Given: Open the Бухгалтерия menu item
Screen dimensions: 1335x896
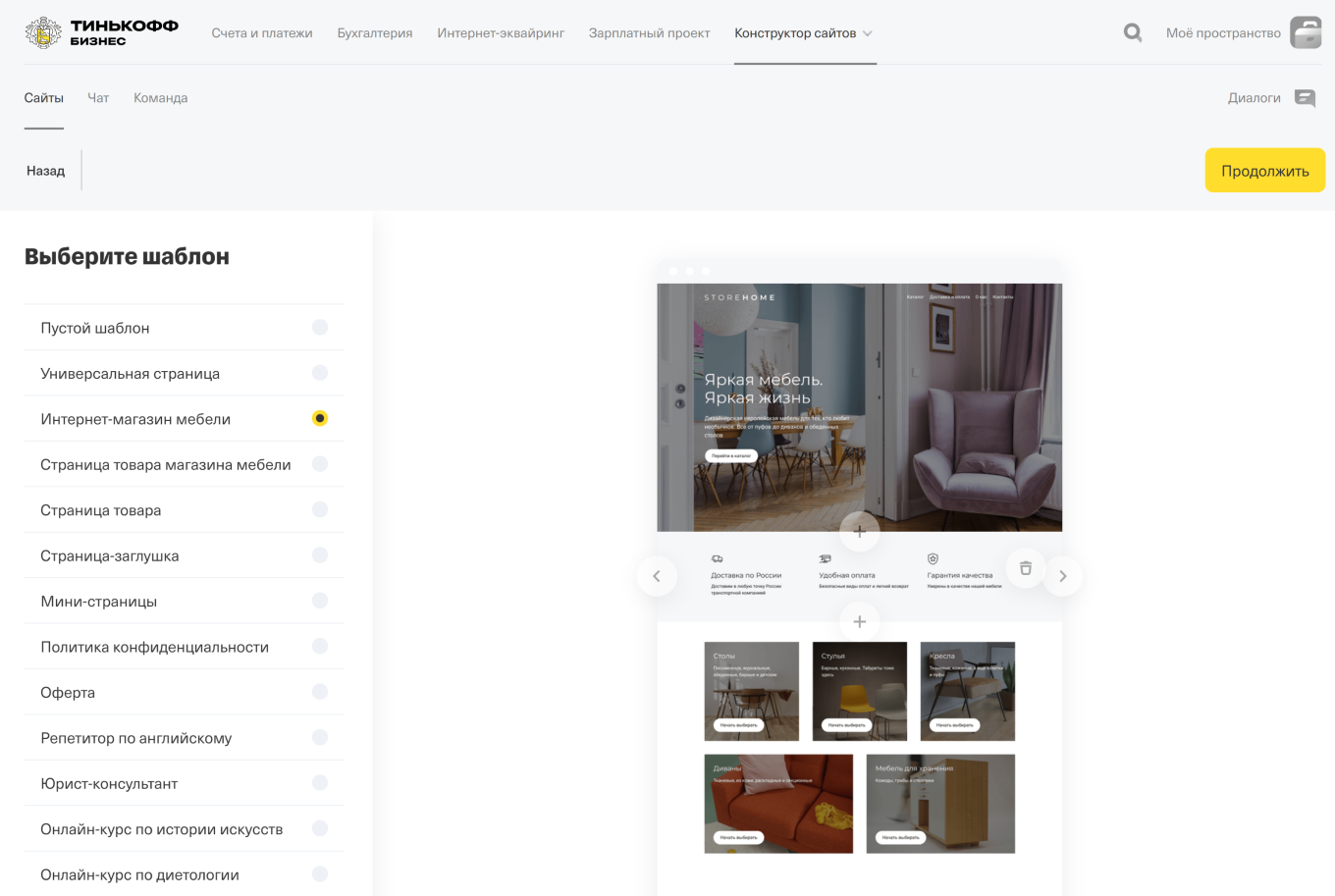Looking at the screenshot, I should coord(374,33).
